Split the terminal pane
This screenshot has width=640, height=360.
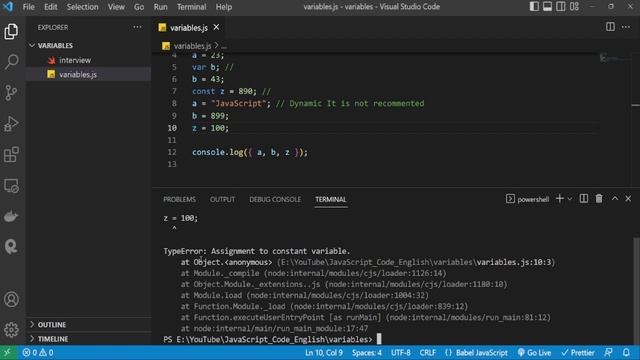pyautogui.click(x=584, y=199)
